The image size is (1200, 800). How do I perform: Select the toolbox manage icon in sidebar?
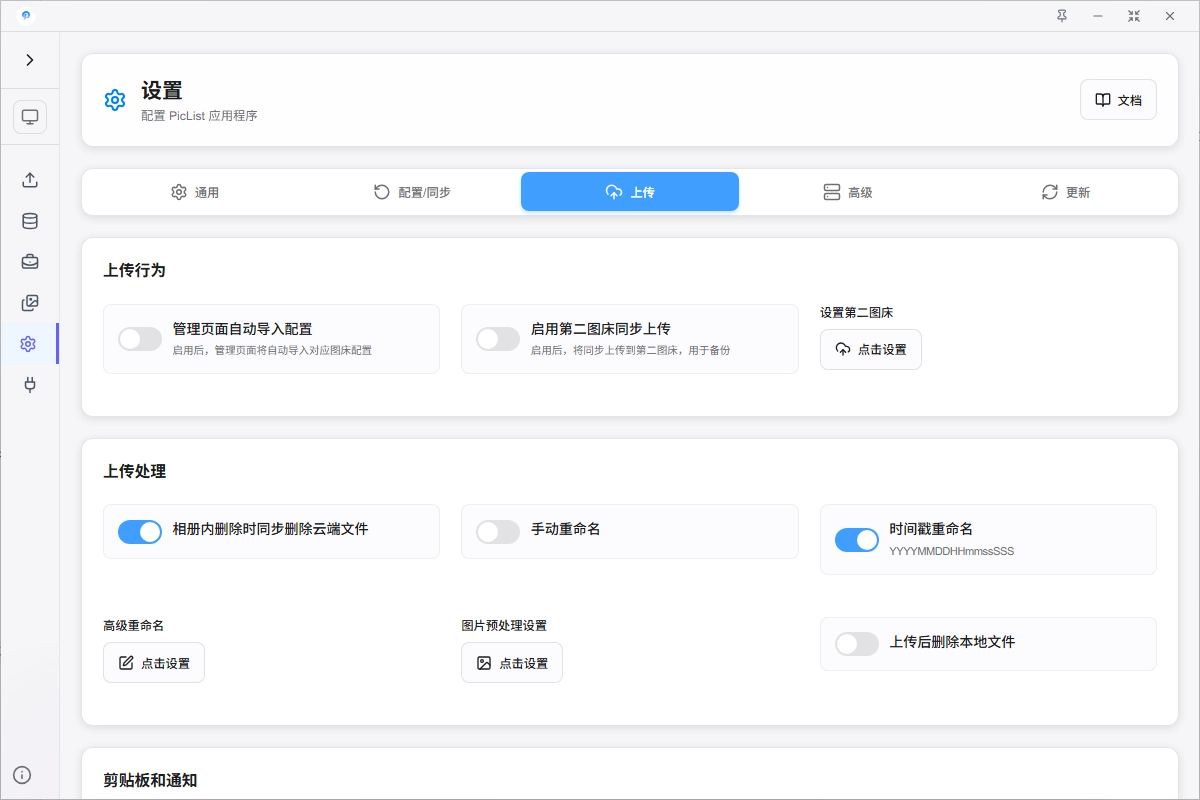point(30,261)
